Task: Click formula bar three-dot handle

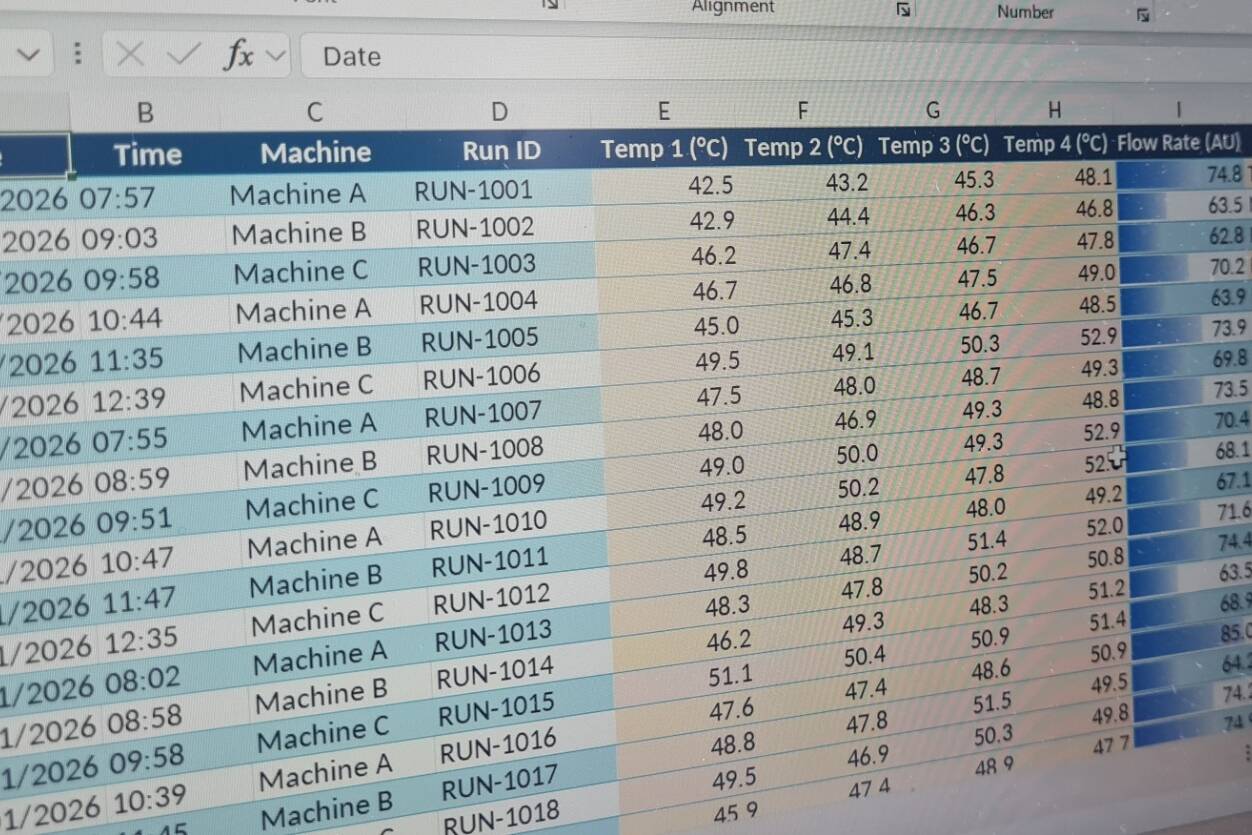Action: (79, 54)
